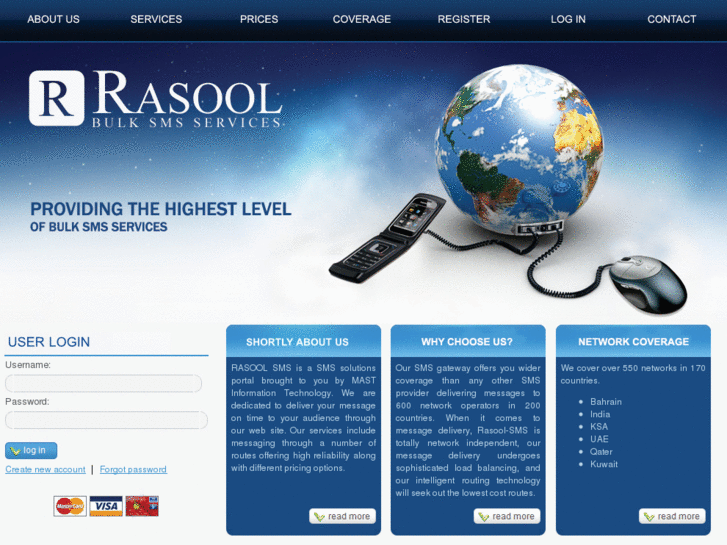Click Bahrain in the coverage list
This screenshot has width=727, height=545.
606,402
